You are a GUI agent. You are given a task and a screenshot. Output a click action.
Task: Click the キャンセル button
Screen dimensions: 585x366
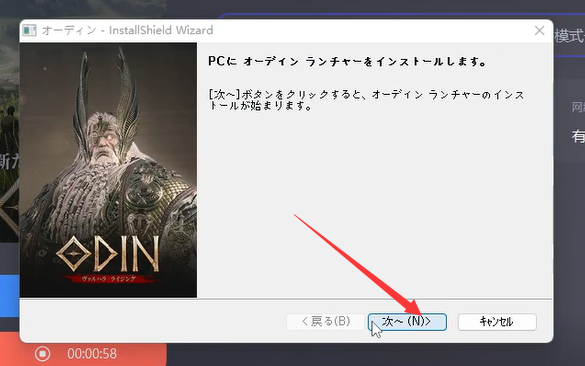tap(497, 322)
